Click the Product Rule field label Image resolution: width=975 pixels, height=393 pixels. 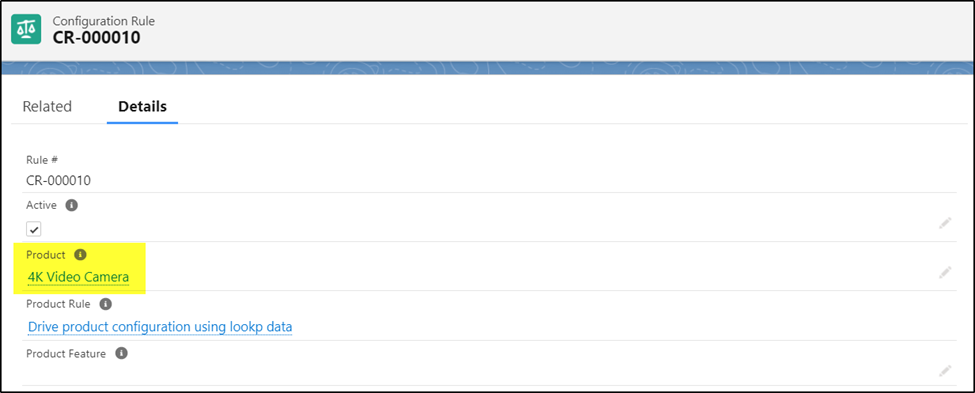pos(58,304)
